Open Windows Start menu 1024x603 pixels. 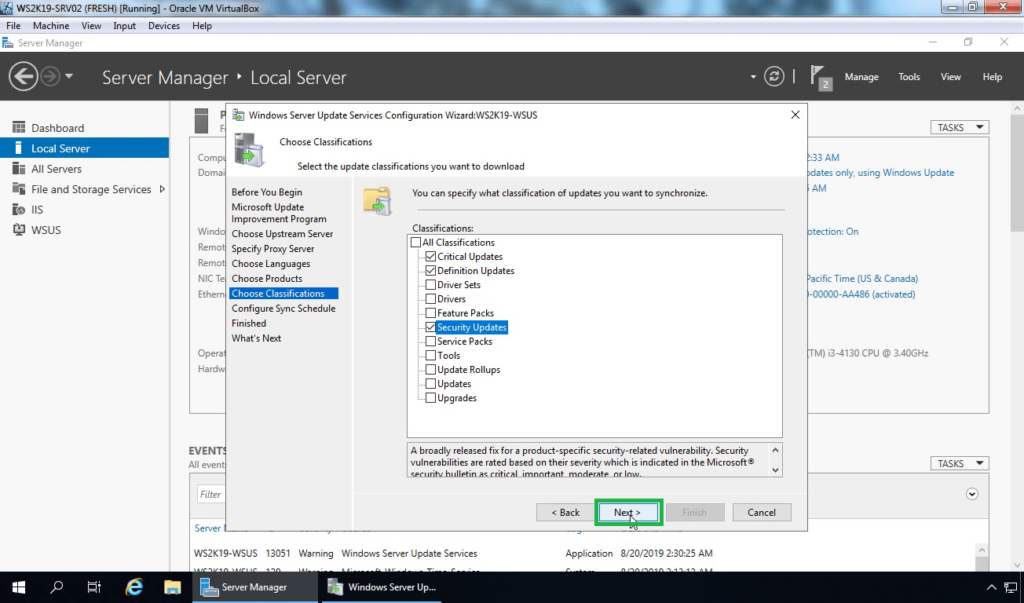click(18, 587)
